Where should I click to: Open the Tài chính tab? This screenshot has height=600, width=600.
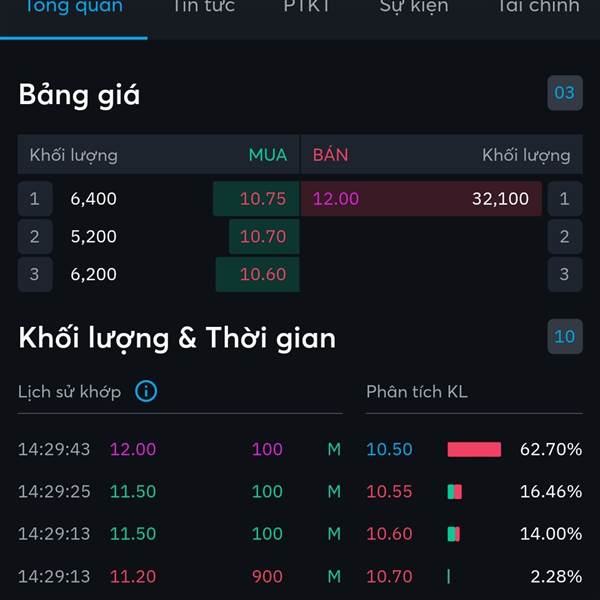(x=538, y=7)
